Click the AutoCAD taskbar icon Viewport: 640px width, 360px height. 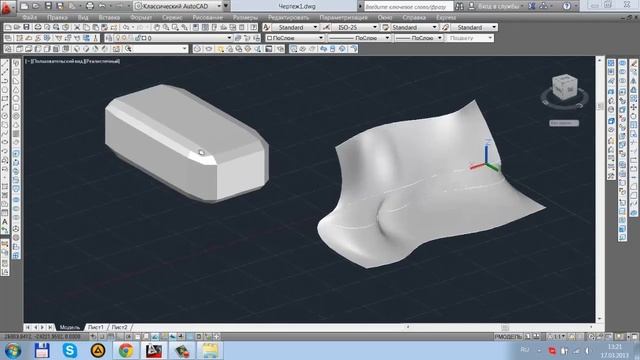point(154,350)
